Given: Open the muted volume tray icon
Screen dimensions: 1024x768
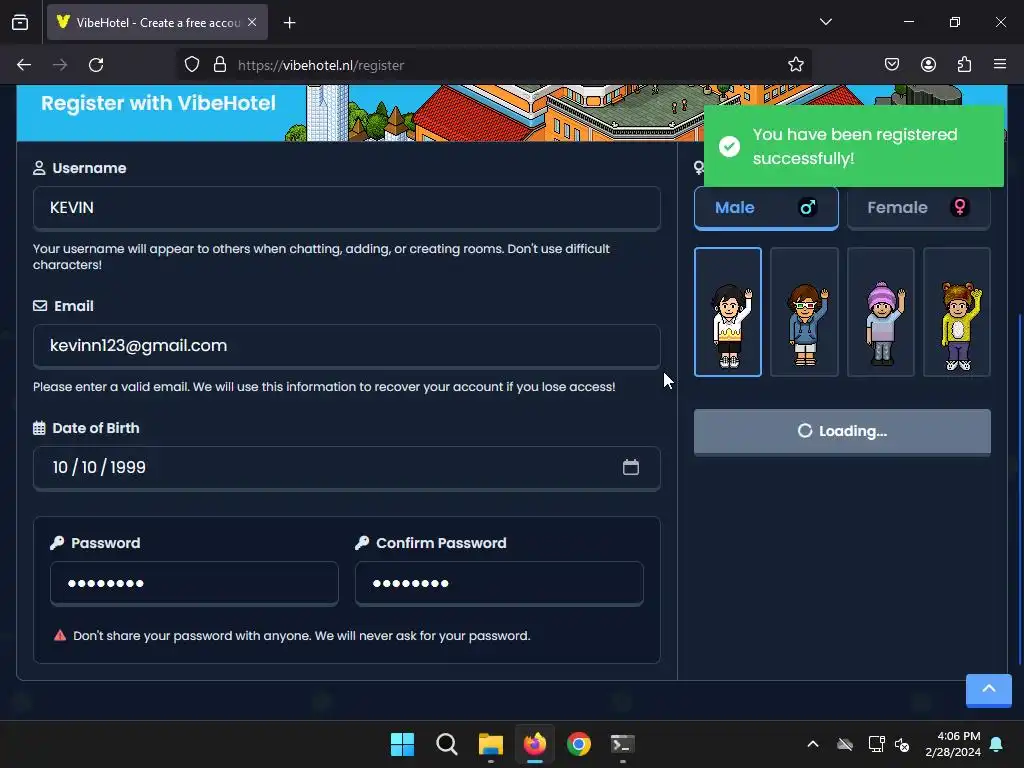Looking at the screenshot, I should coord(902,744).
